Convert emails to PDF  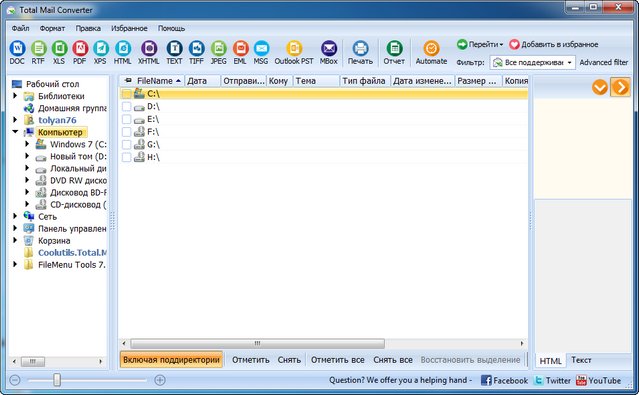pos(80,53)
